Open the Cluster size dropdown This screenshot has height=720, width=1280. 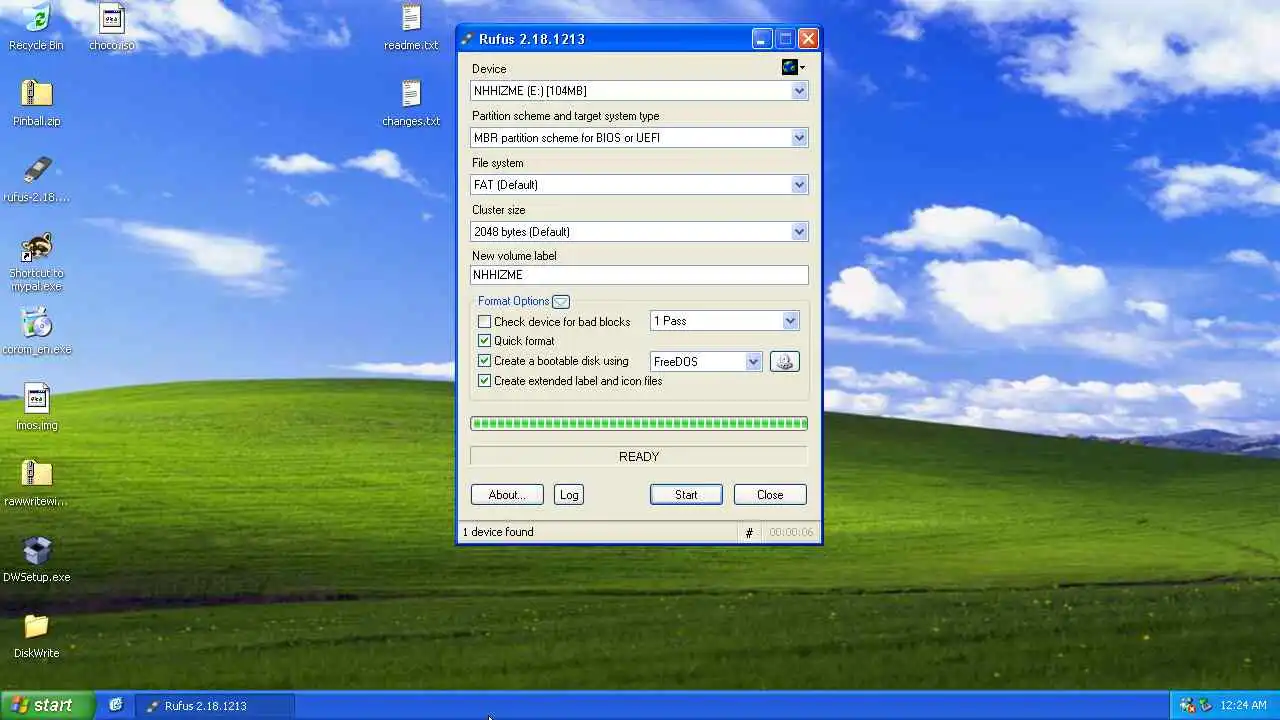point(799,232)
